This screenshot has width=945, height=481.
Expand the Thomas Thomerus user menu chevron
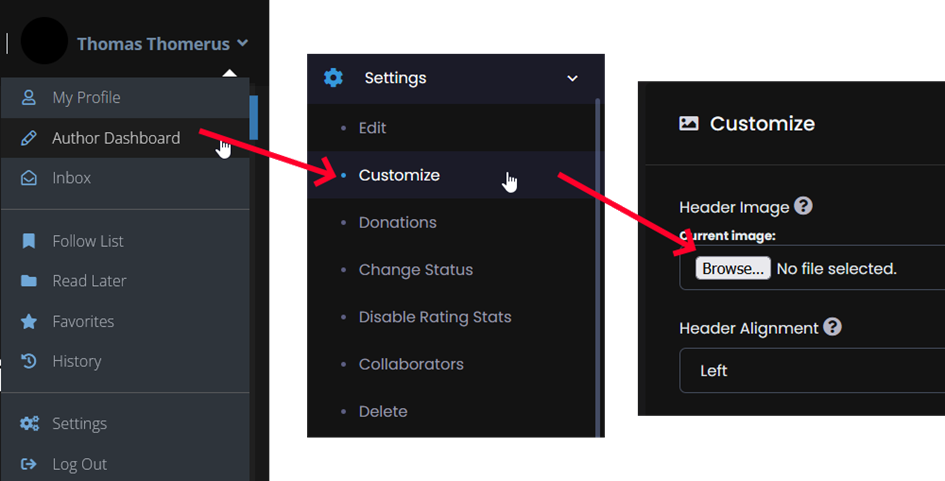pyautogui.click(x=242, y=43)
